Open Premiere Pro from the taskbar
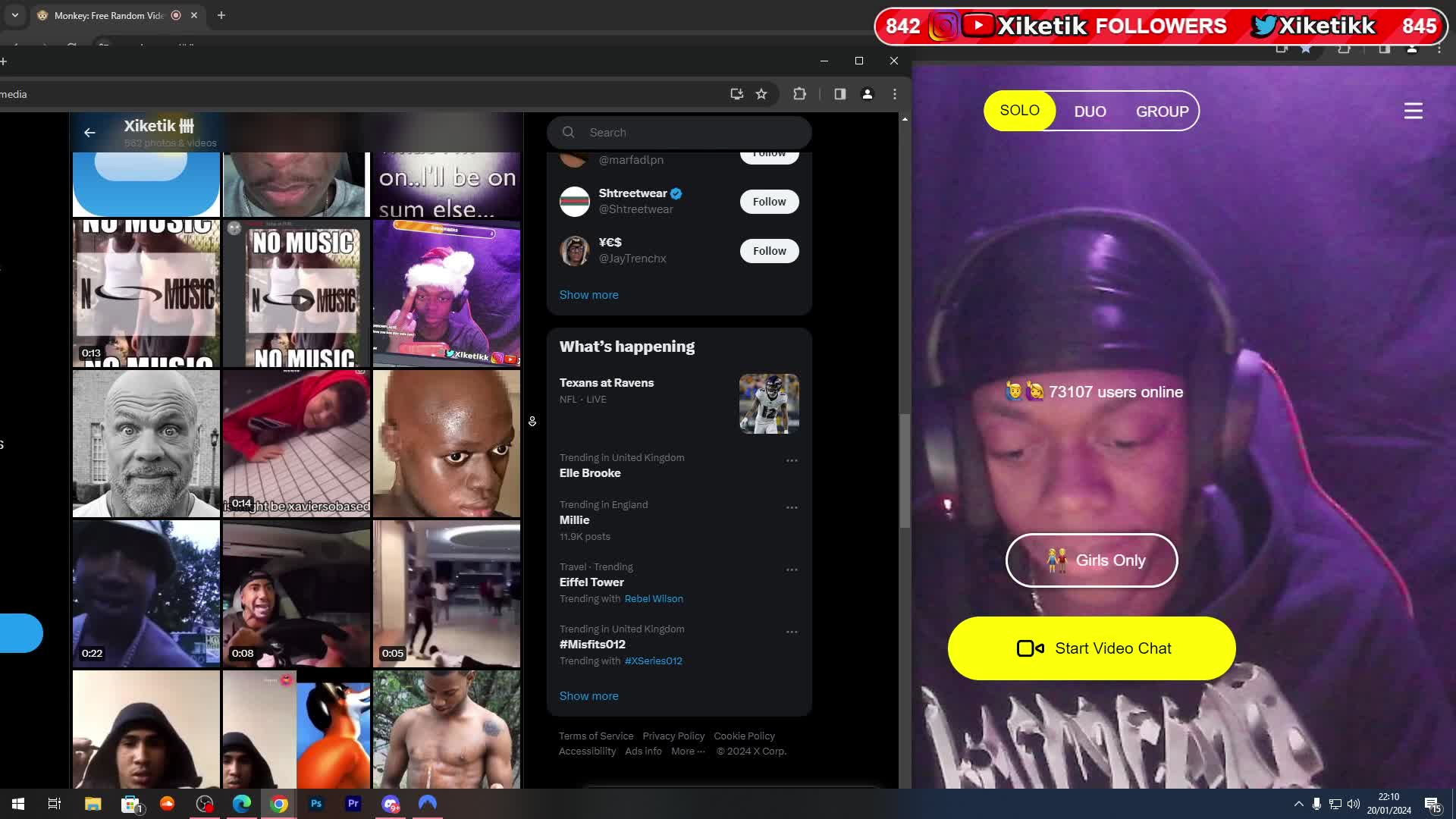 [353, 804]
